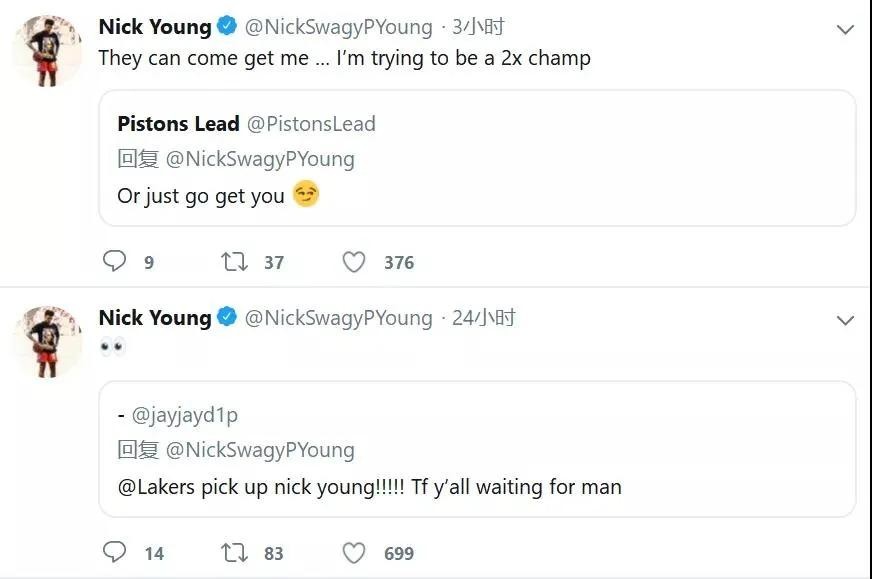
Task: Open @NickSwagyPYoung handle on second tweet
Action: coord(339,318)
